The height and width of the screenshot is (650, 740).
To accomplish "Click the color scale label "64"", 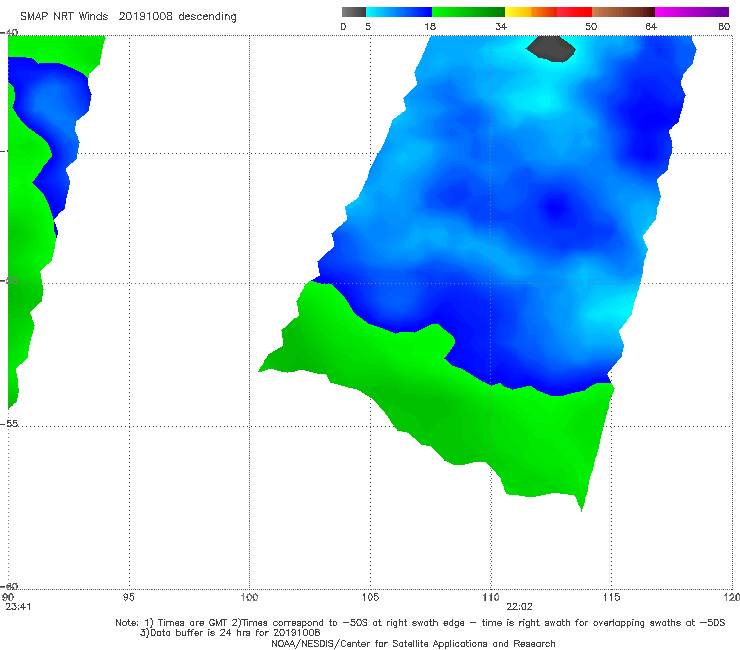I will pyautogui.click(x=651, y=26).
